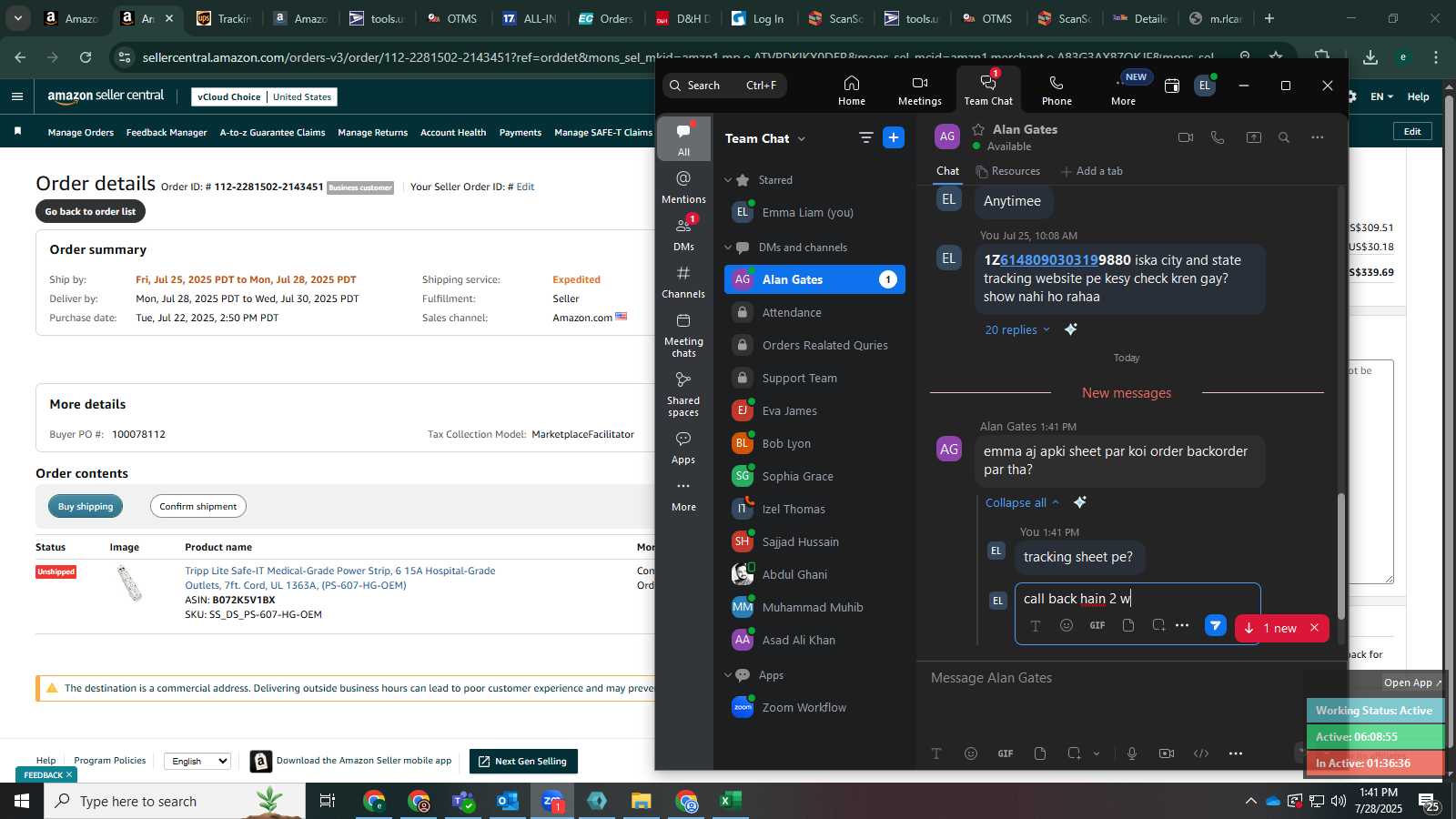Viewport: 1456px width, 819px height.
Task: Open Sophia Grace chat
Action: (x=814, y=476)
